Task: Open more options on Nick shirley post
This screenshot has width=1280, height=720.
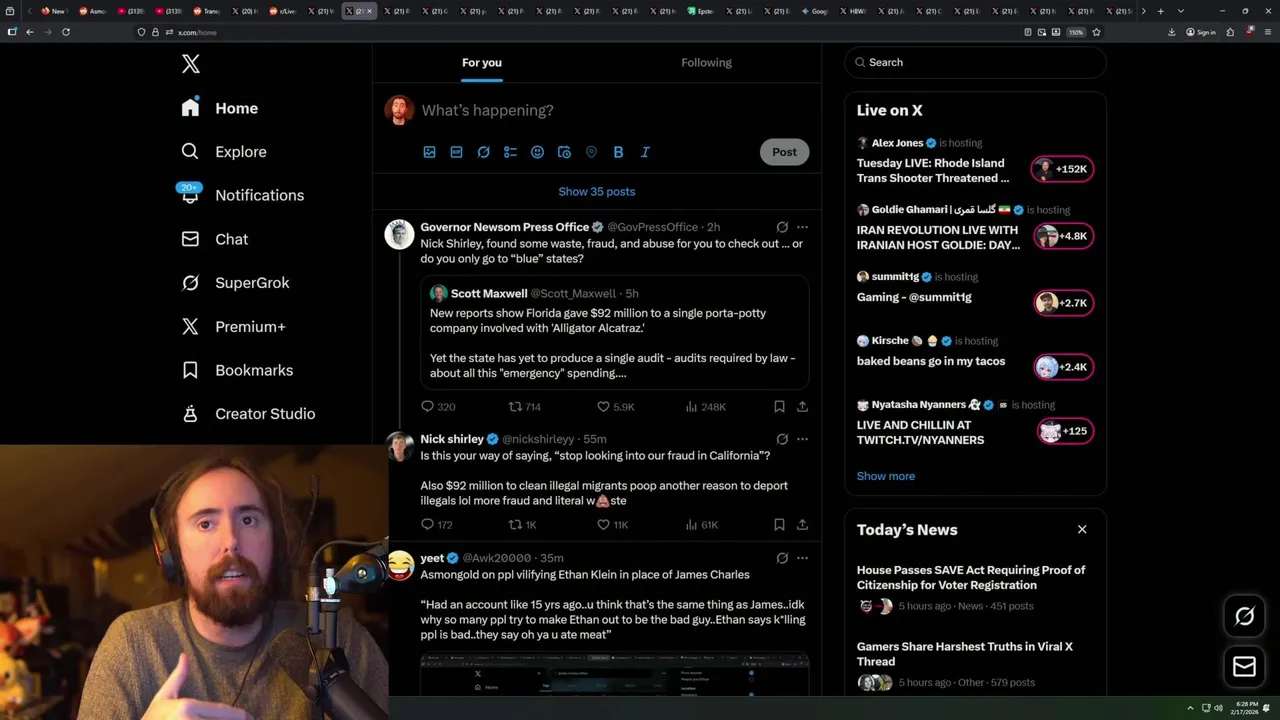Action: pos(802,439)
